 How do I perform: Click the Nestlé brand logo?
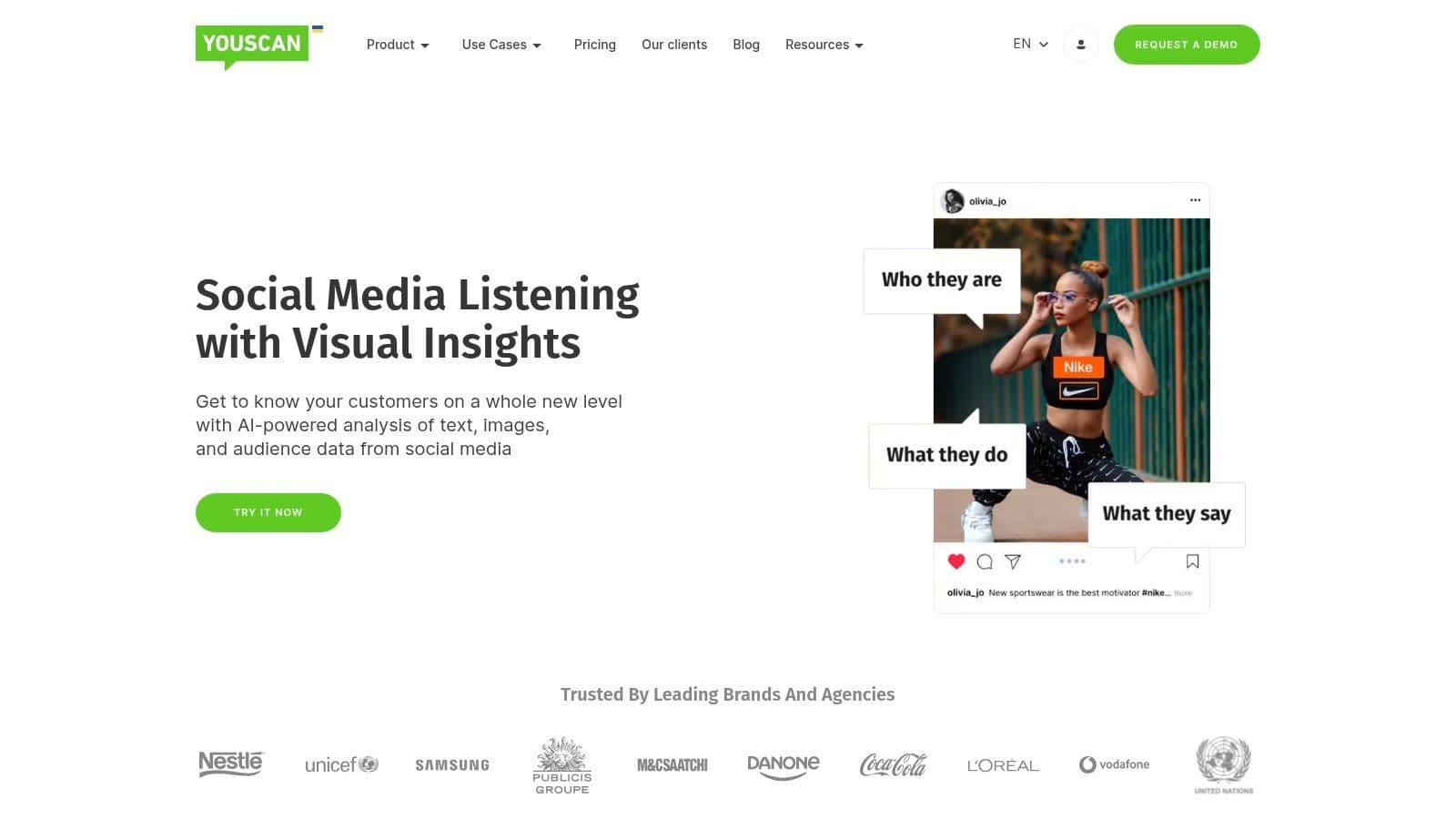(230, 764)
